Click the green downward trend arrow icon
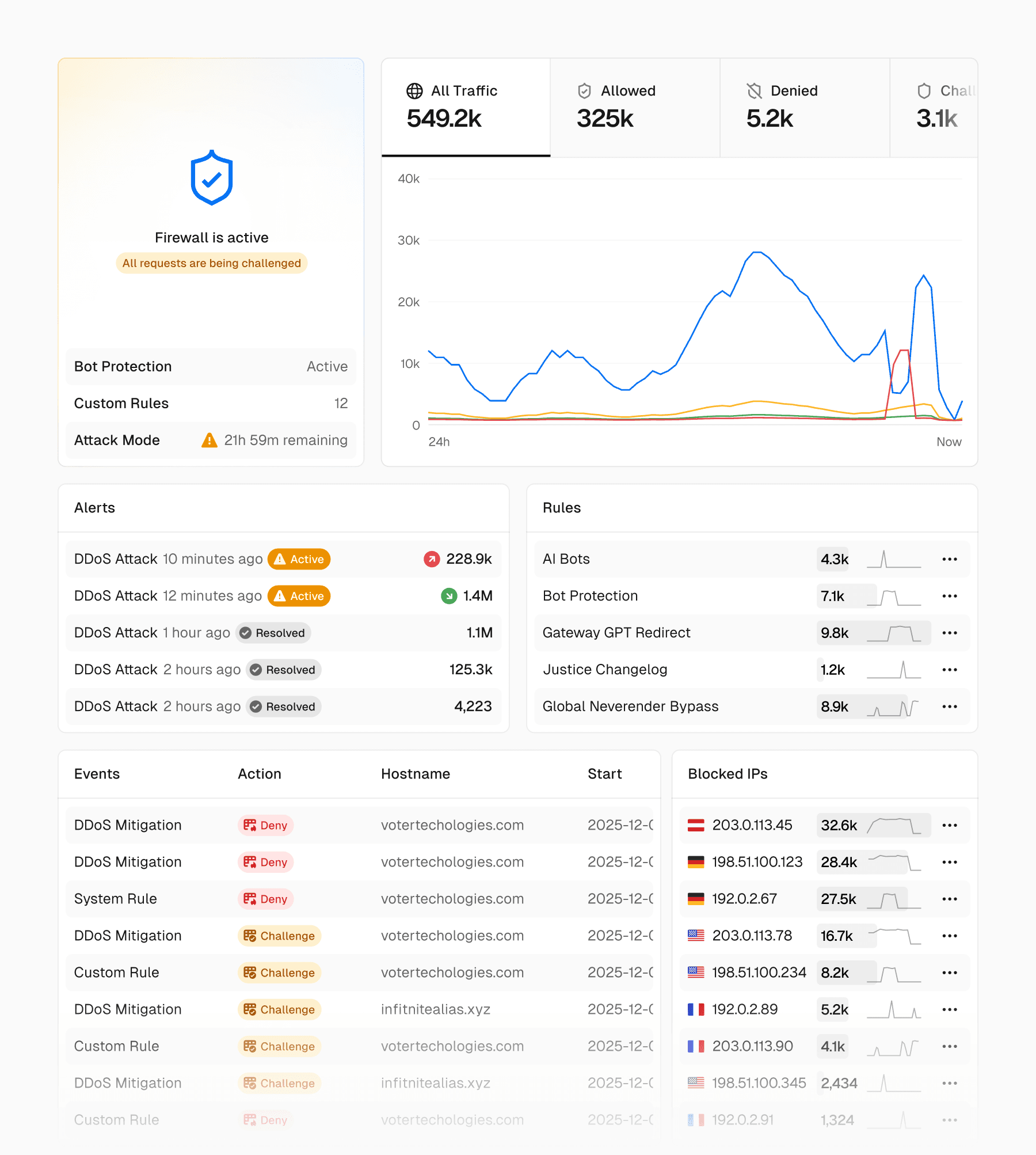Image resolution: width=1036 pixels, height=1155 pixels. click(449, 596)
